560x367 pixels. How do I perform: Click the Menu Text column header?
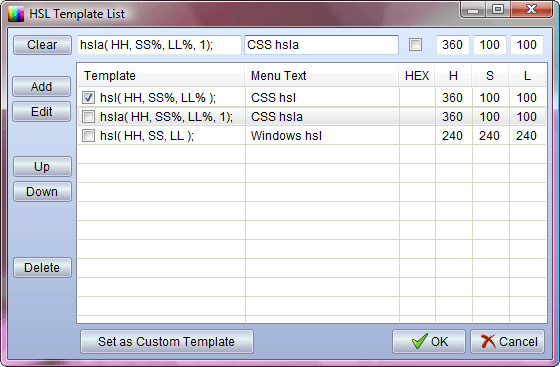tap(321, 76)
